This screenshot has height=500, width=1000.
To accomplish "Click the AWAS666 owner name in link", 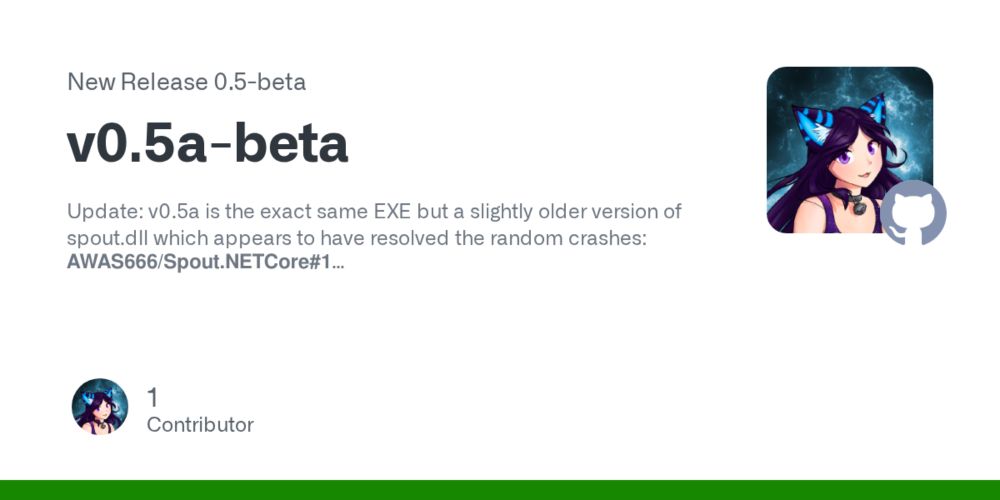I will [110, 264].
